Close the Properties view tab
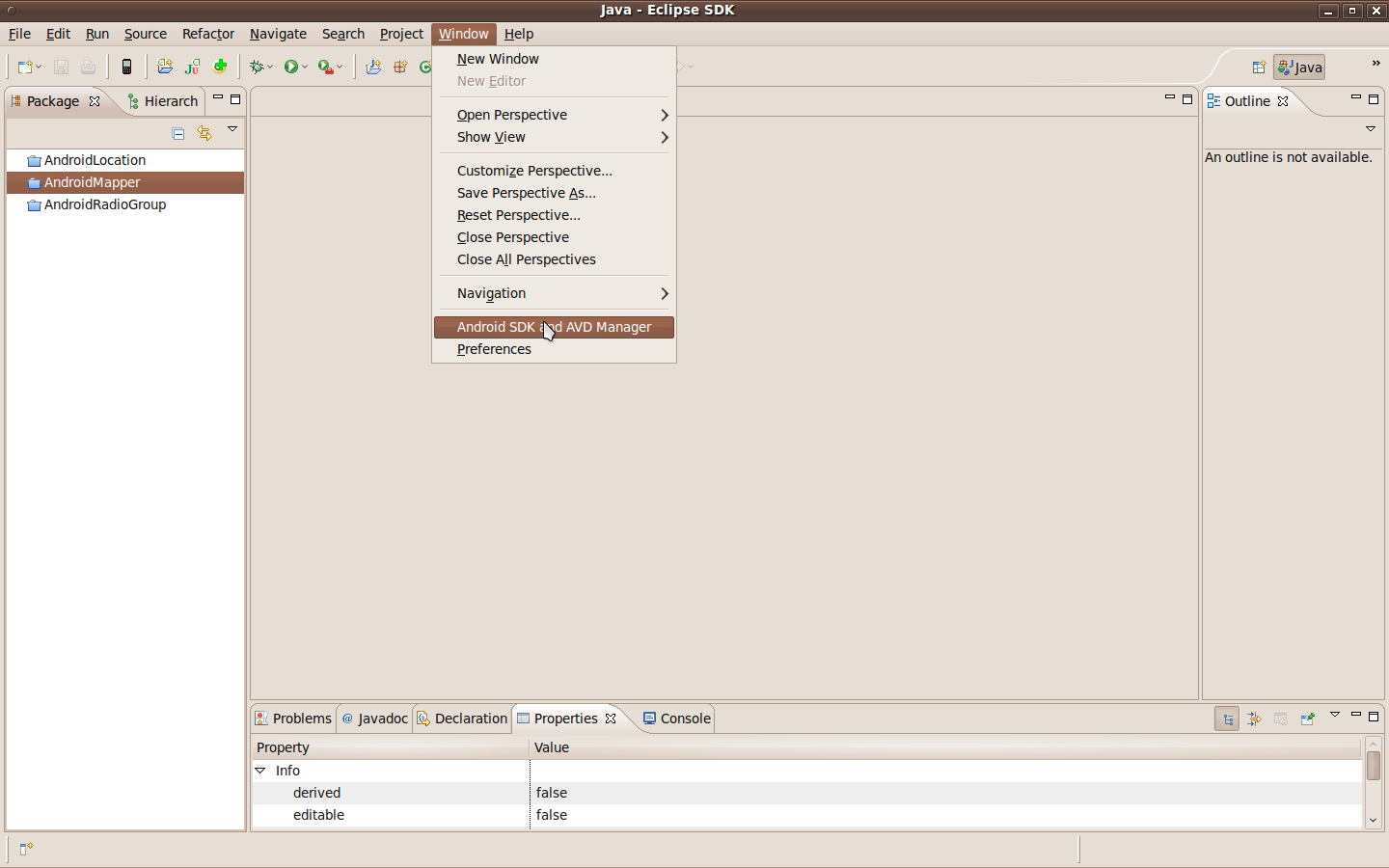Screen dimensions: 1389x868 tap(611, 719)
